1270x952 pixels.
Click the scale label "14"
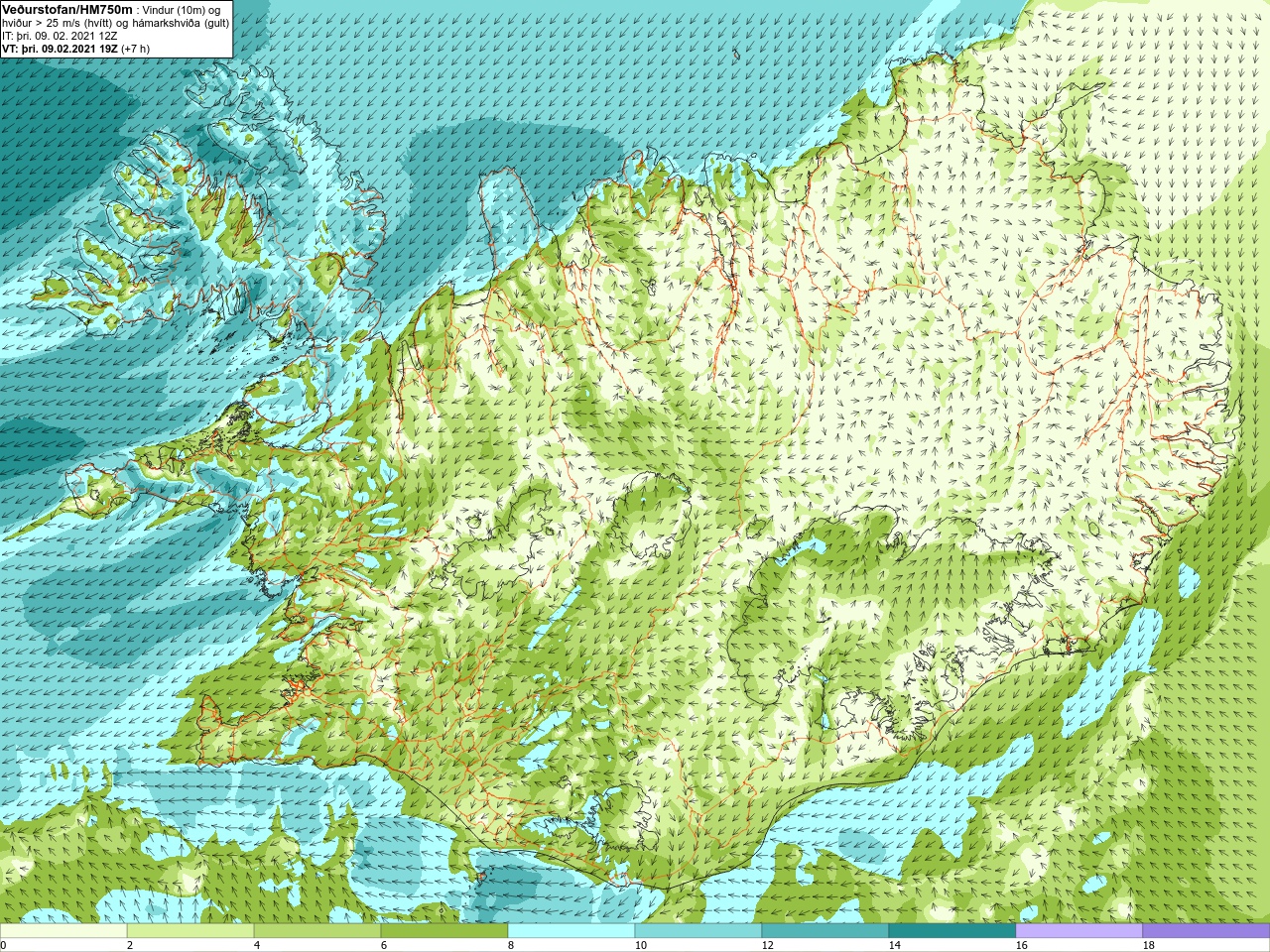click(x=895, y=945)
